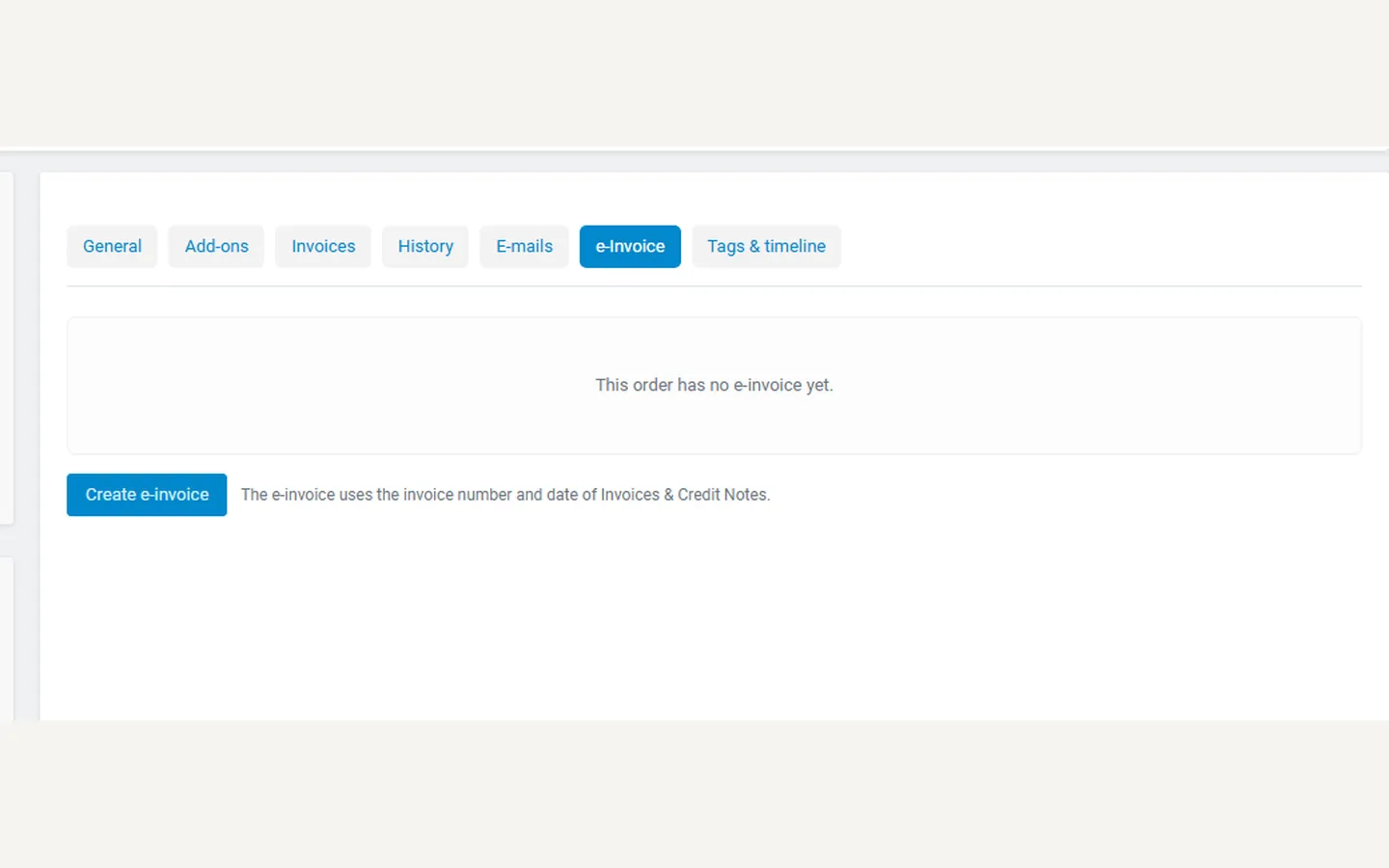Go to the E-mails tab
Image resolution: width=1389 pixels, height=868 pixels.
click(x=524, y=247)
